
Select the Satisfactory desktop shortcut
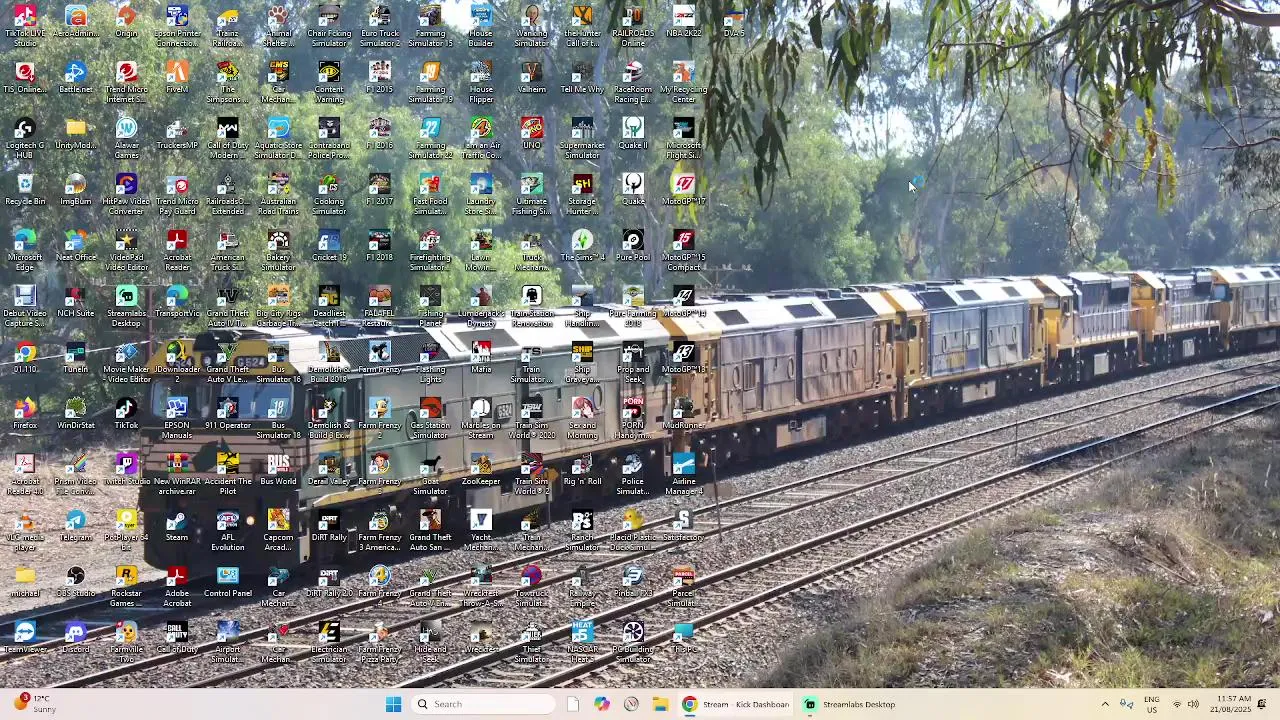[684, 526]
